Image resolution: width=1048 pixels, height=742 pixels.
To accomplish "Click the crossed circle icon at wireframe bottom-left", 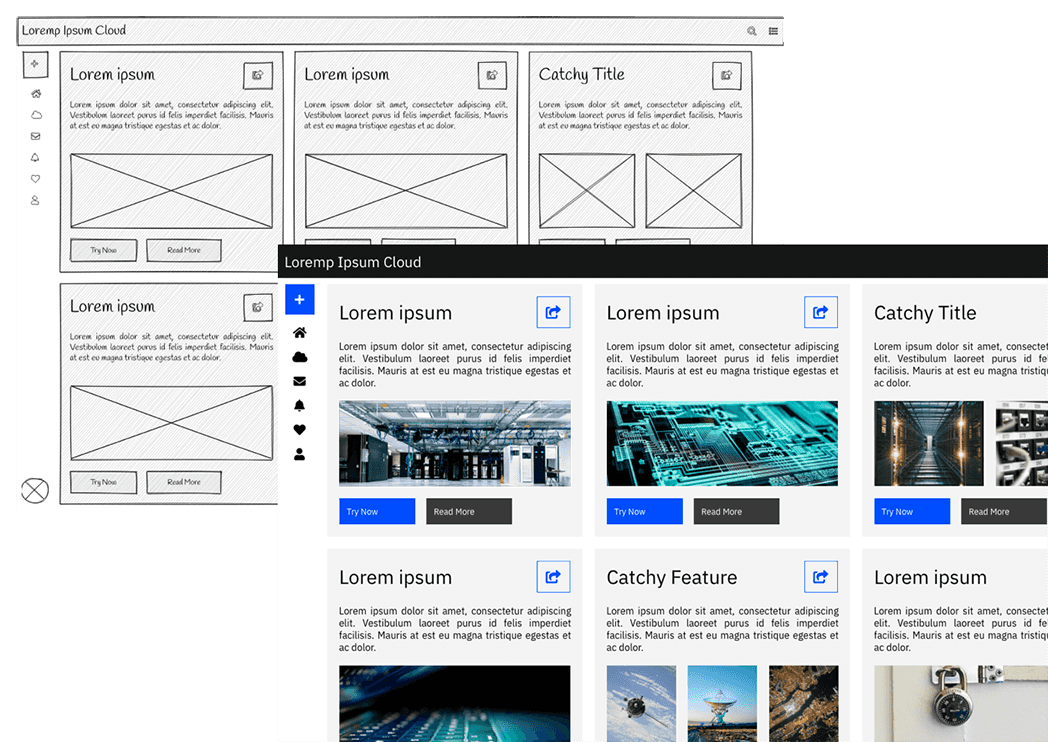I will click(35, 490).
